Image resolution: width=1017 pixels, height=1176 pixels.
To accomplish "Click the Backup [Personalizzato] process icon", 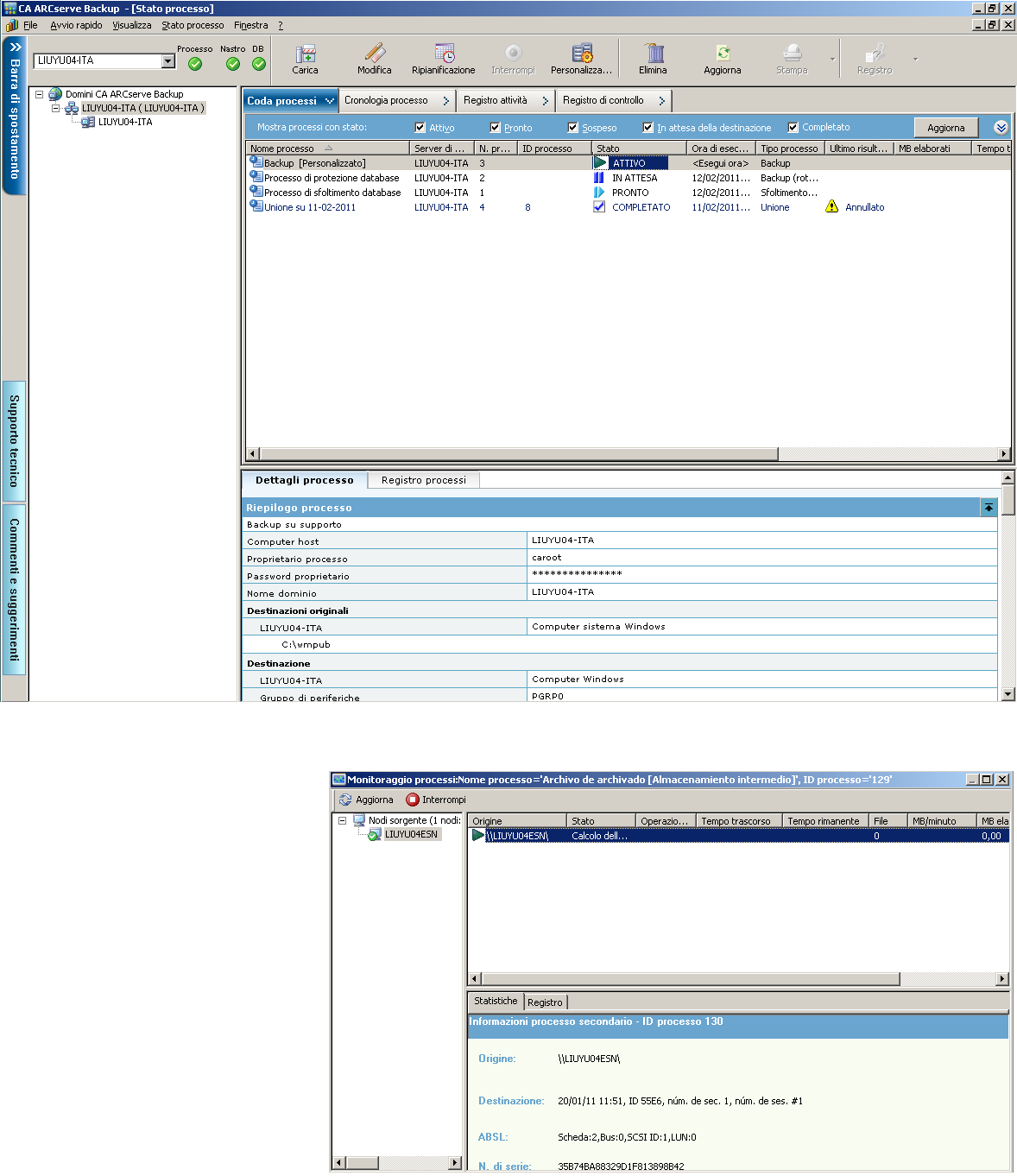I will [x=256, y=162].
